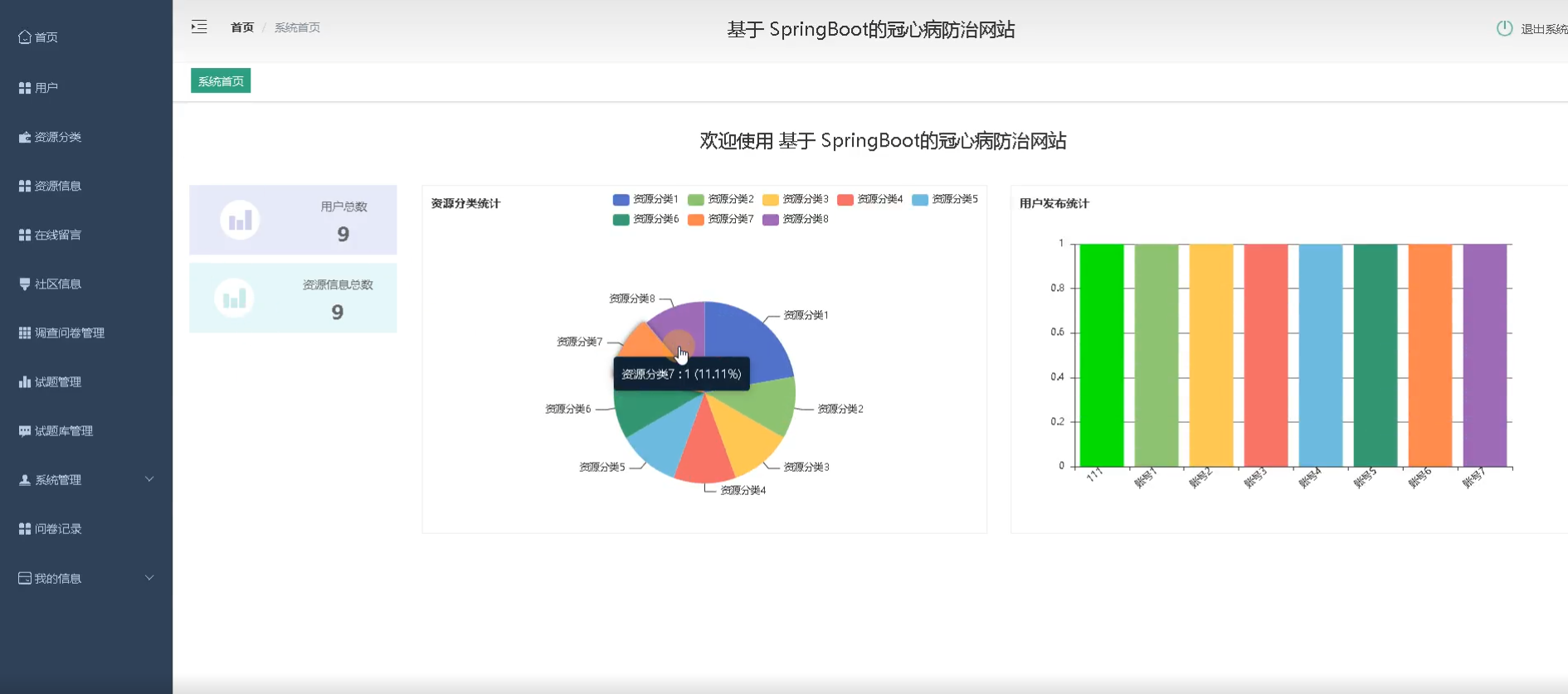Viewport: 1568px width, 694px height.
Task: Click the 用户总数 value 9
Action: click(343, 235)
